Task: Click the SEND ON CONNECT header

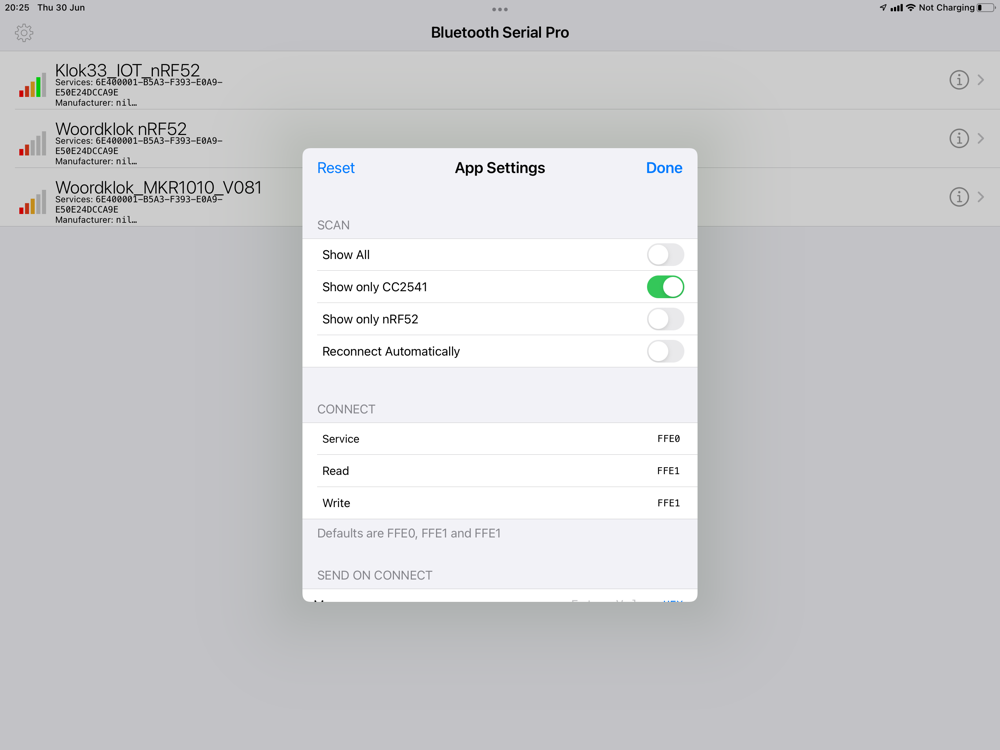Action: click(x=374, y=575)
